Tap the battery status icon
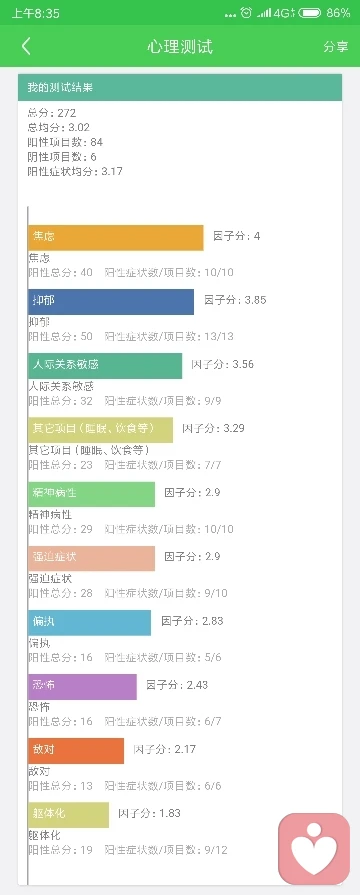This screenshot has width=360, height=895. click(x=309, y=13)
